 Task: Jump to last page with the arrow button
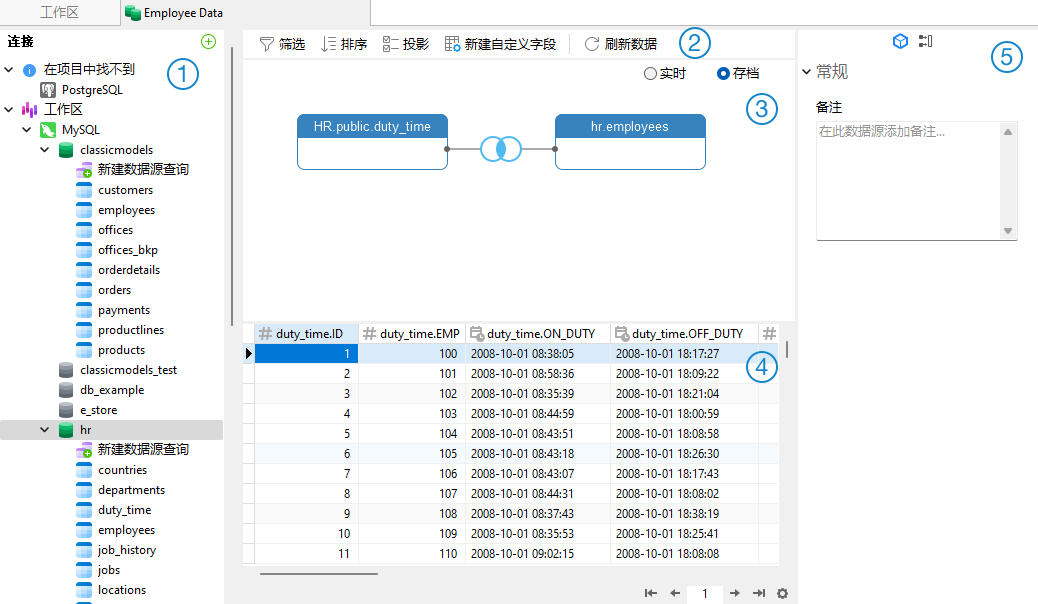759,593
